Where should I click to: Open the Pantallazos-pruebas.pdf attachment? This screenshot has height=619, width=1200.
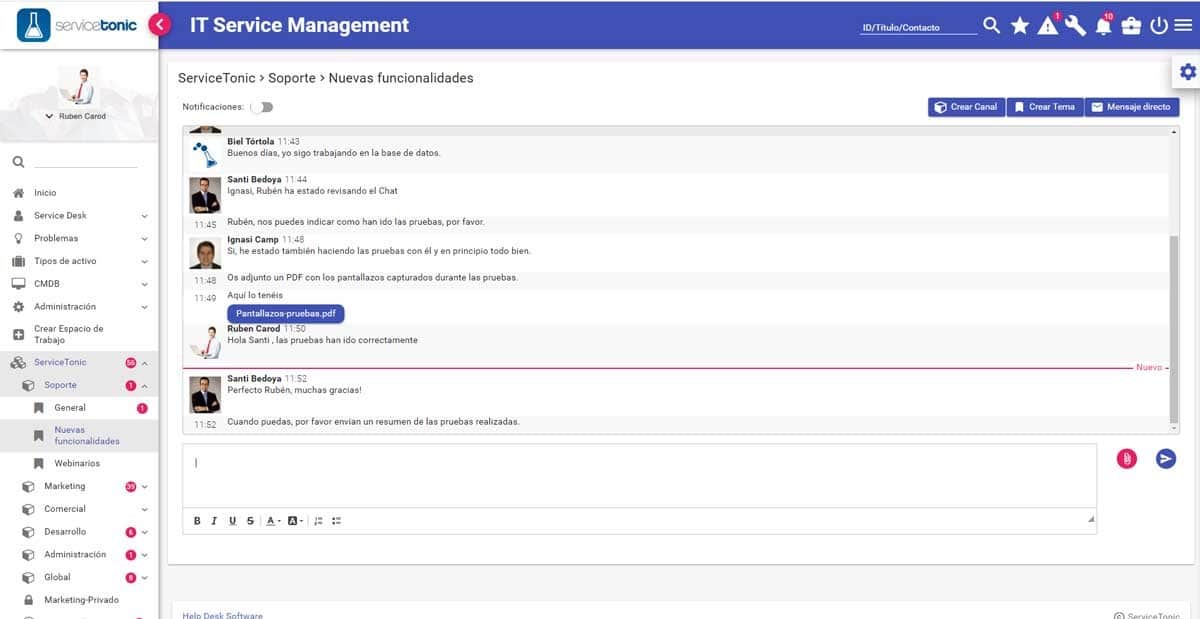tap(285, 313)
